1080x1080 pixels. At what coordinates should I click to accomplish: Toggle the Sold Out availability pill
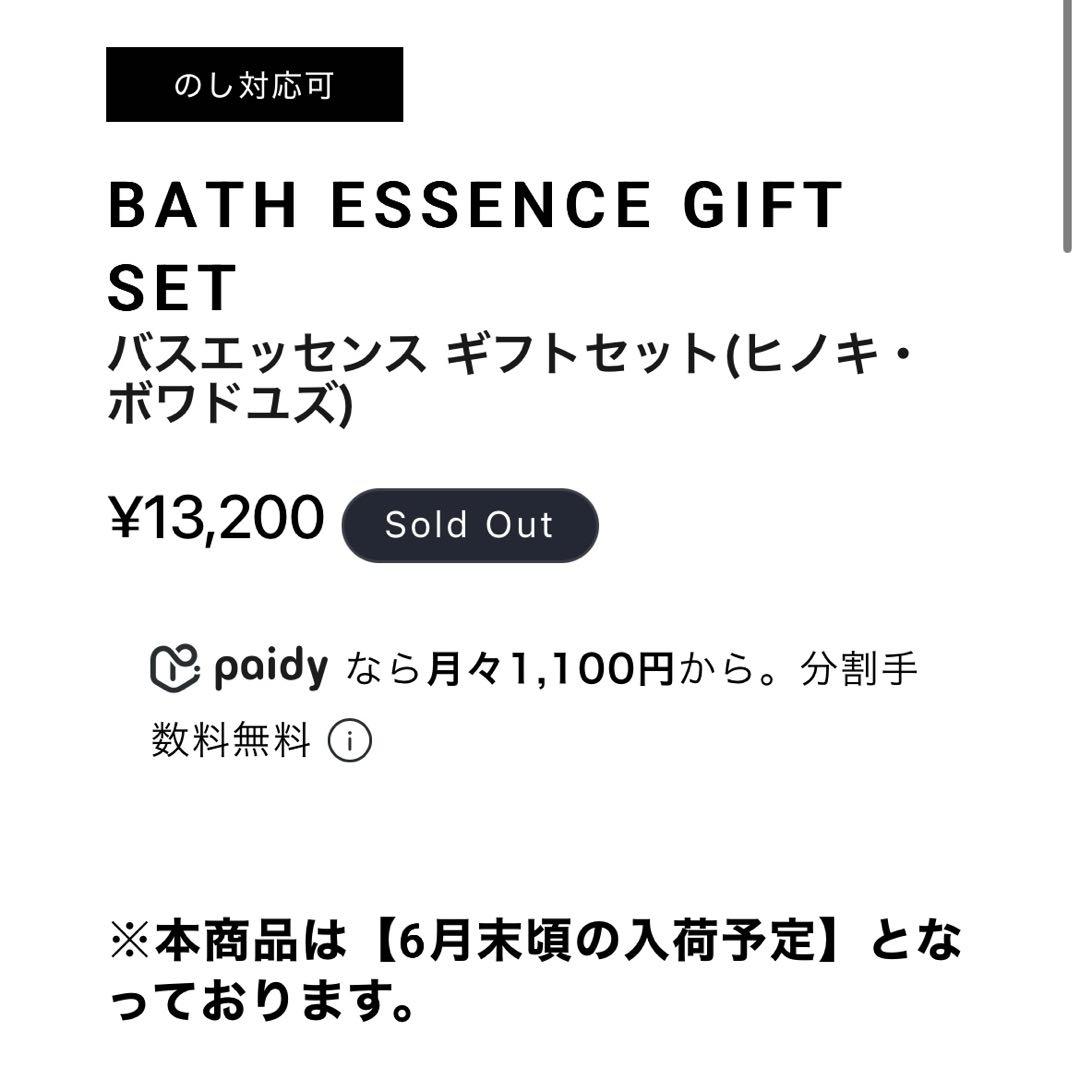(x=470, y=524)
